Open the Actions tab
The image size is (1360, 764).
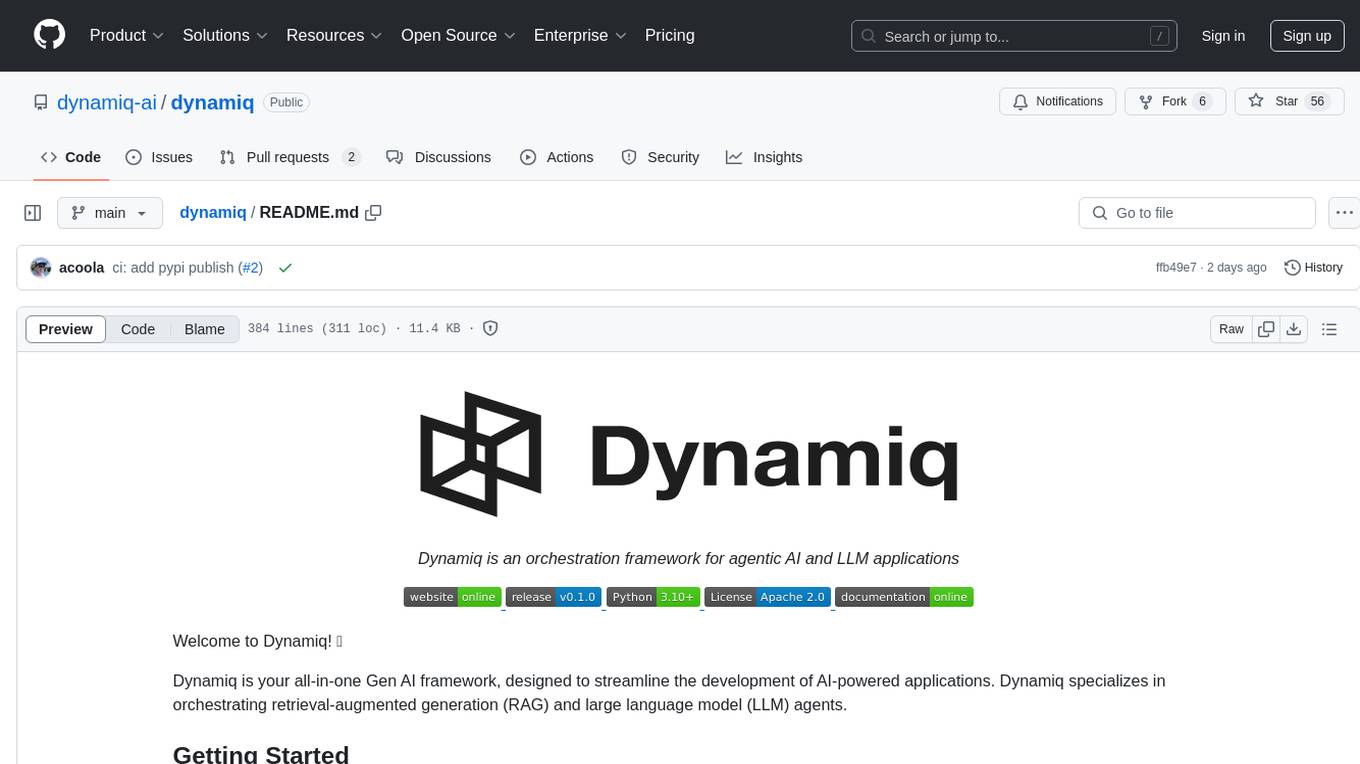pyautogui.click(x=557, y=157)
